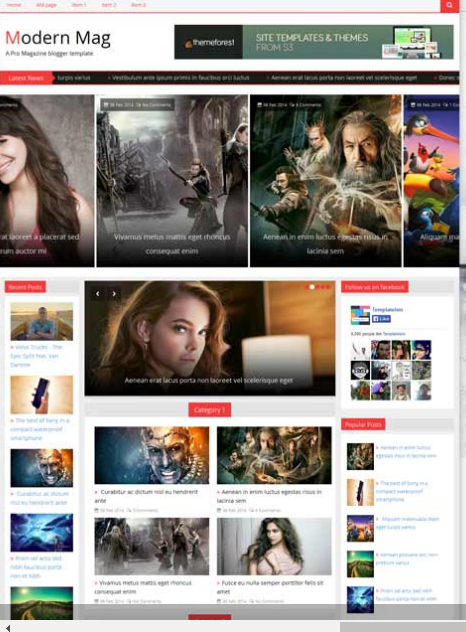Open post Fusce eu nulla semper porttitor
The image size is (466, 632).
tap(270, 587)
